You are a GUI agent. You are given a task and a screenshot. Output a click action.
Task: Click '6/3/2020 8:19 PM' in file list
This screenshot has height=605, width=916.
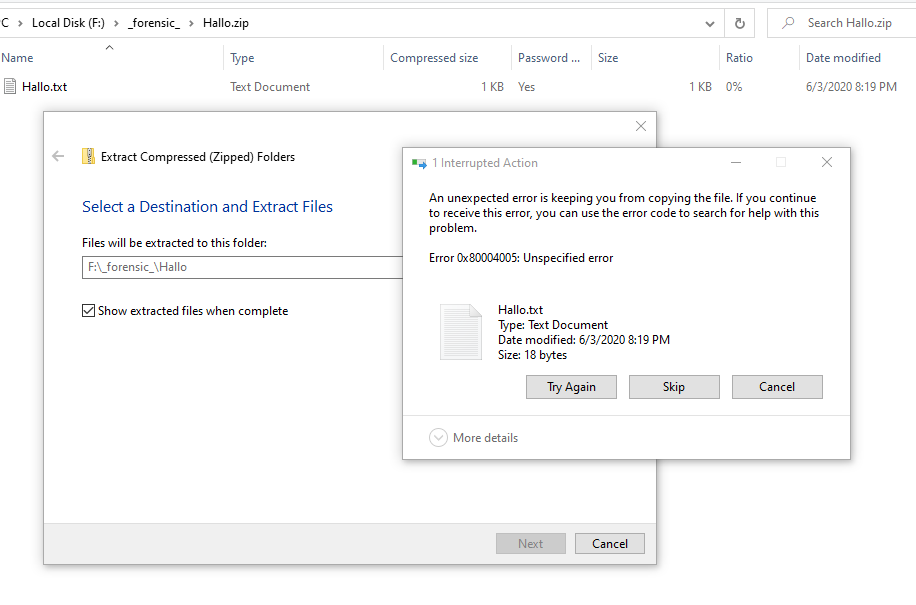[x=851, y=86]
